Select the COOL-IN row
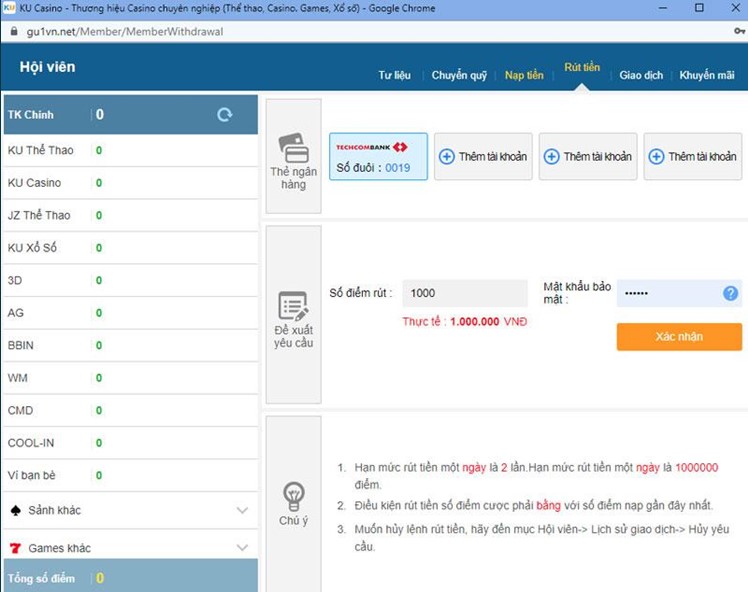Viewport: 748px width, 592px height. pos(131,443)
